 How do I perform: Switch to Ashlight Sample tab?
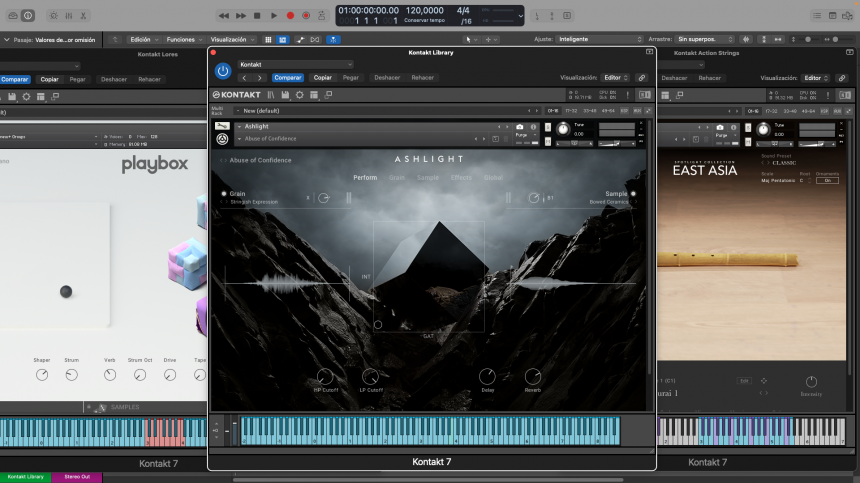[x=428, y=178]
